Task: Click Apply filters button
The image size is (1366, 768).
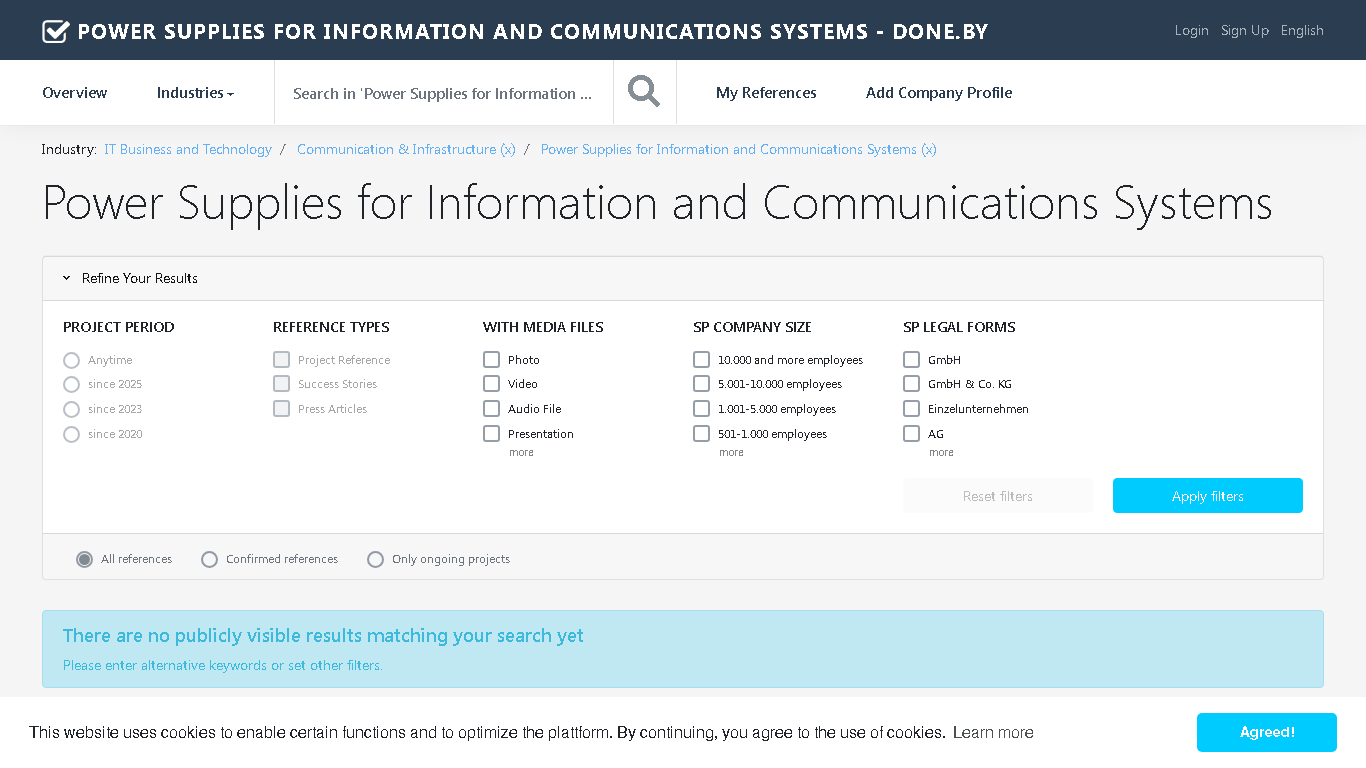Action: click(1208, 496)
